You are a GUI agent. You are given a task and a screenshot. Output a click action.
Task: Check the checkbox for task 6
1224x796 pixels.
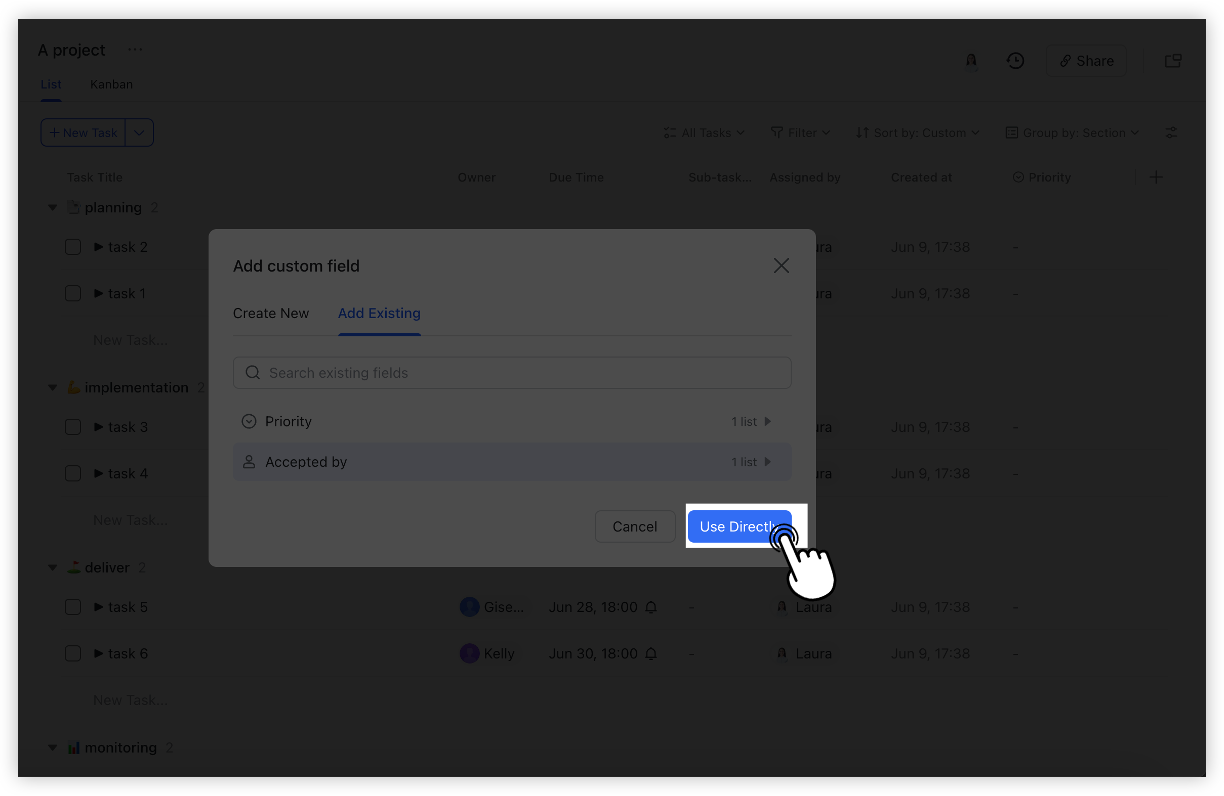73,653
